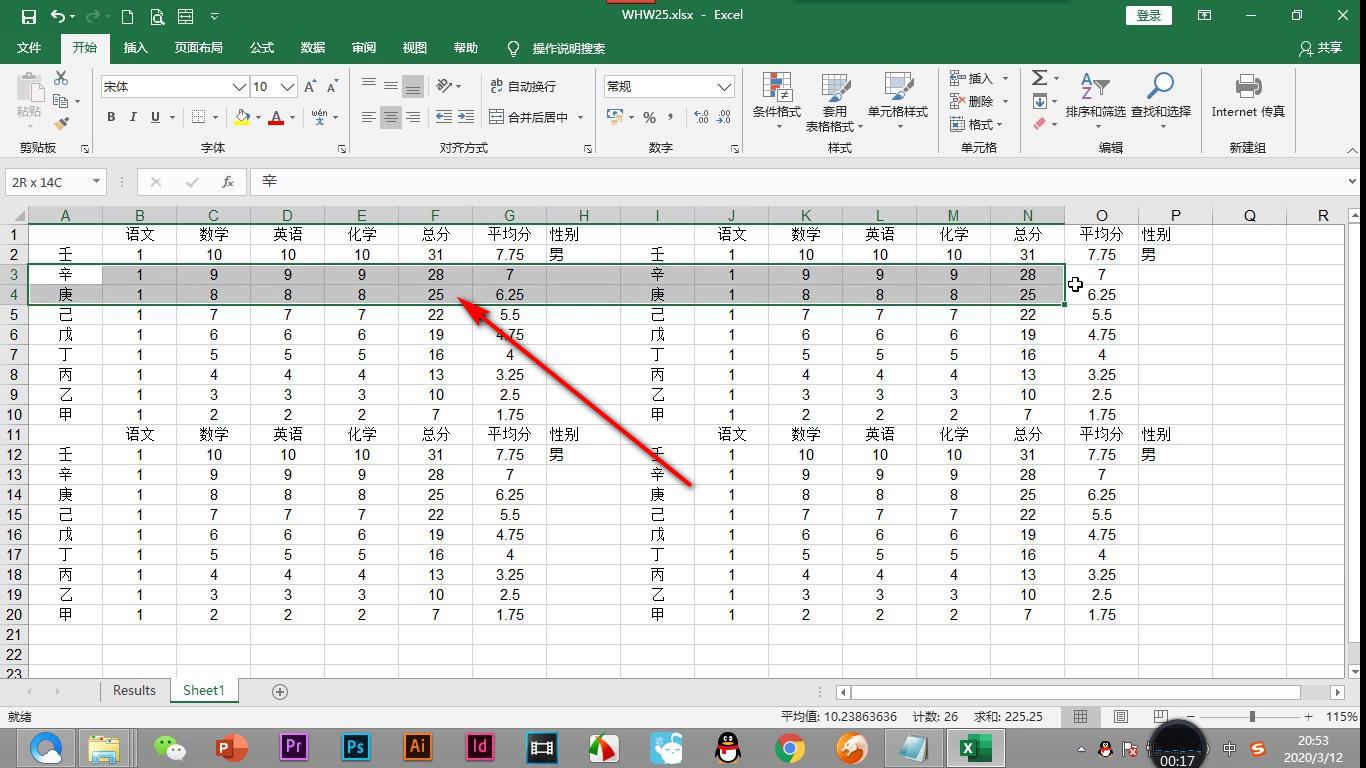Switch to Page Layout view in status bar
Screen dimensions: 1366x768
(x=1121, y=717)
